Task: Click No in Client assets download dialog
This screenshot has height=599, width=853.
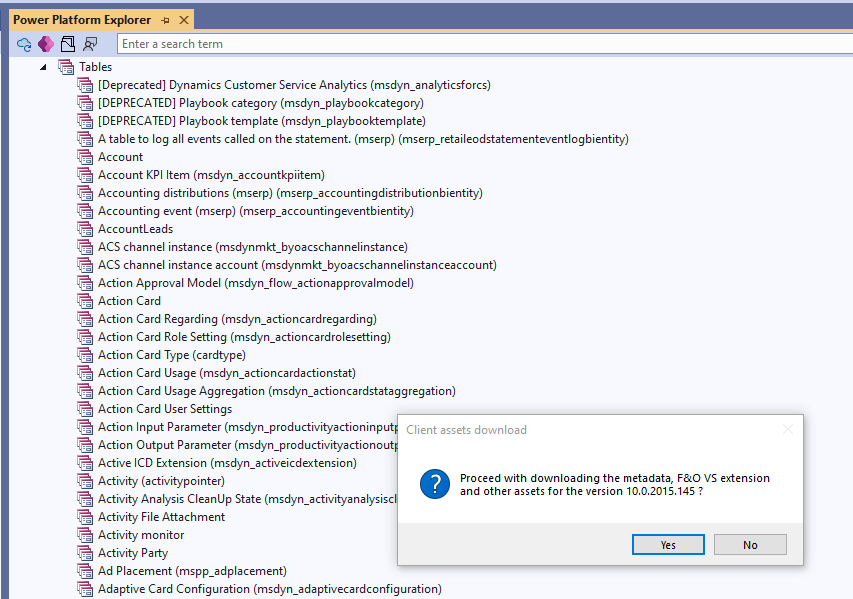Action: [x=750, y=545]
